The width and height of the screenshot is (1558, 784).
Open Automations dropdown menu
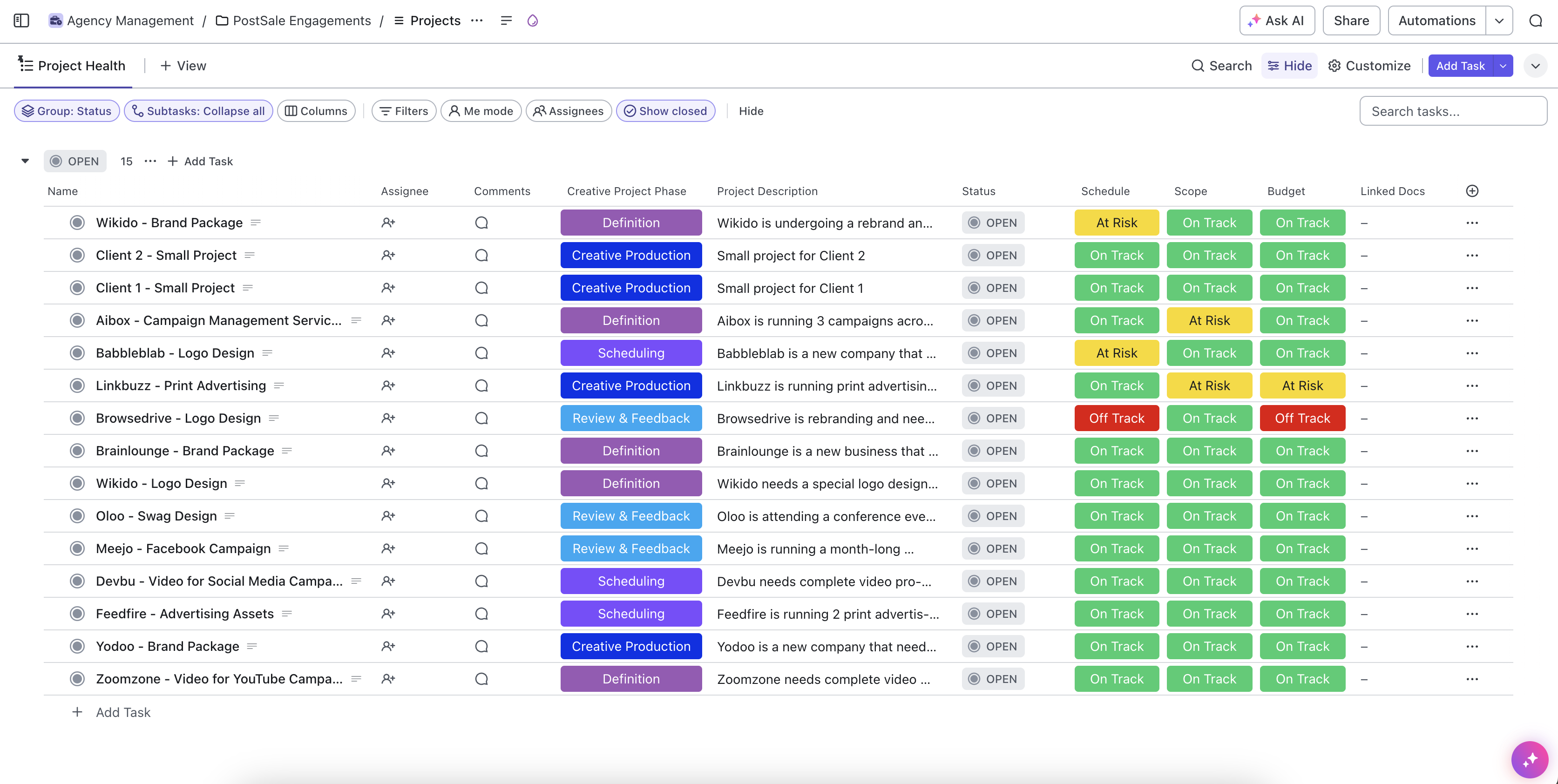[1500, 21]
